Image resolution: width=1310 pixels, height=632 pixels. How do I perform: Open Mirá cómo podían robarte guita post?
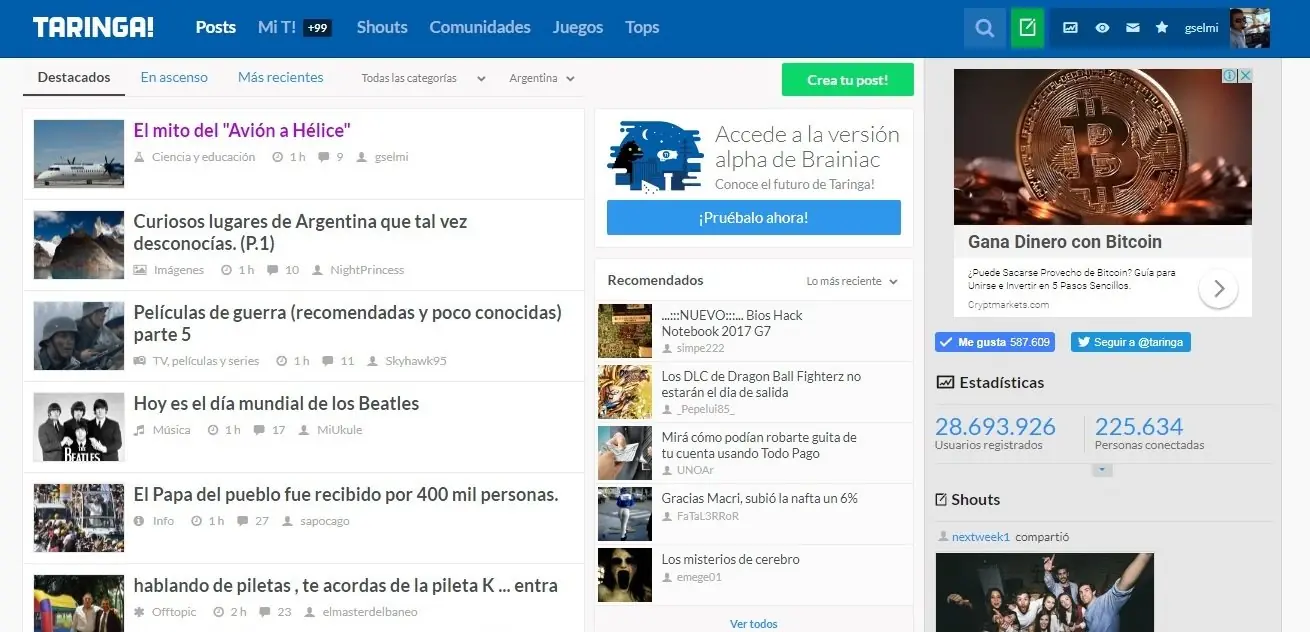tap(759, 446)
